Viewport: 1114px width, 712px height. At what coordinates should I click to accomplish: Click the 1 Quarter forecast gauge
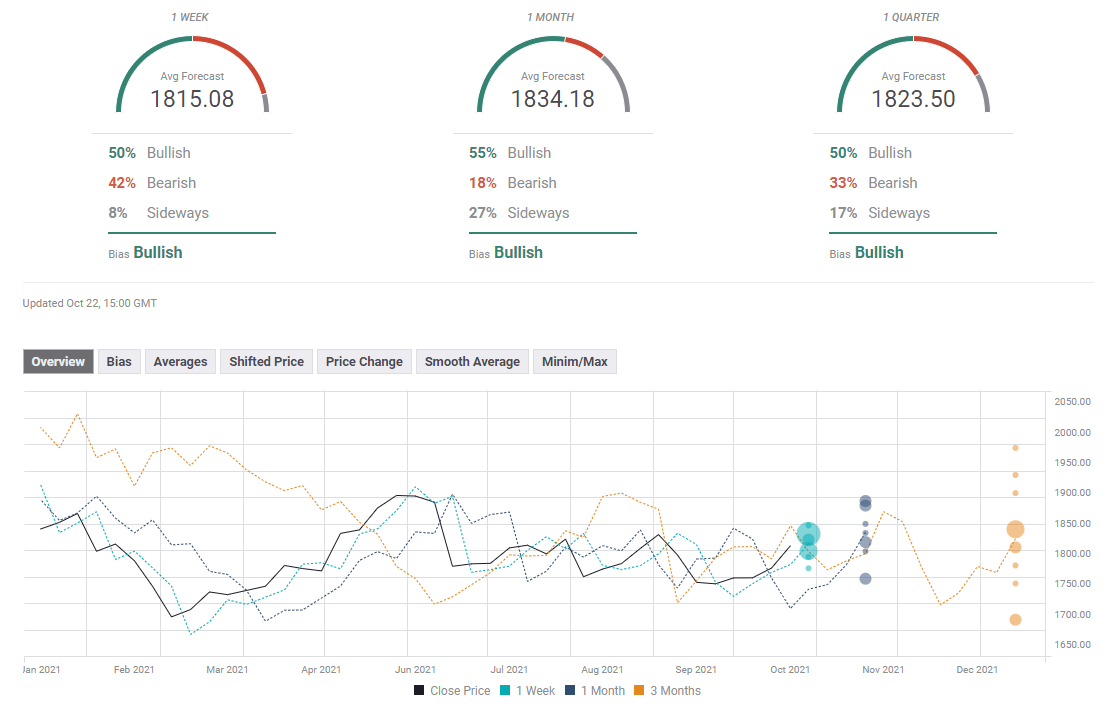[x=912, y=75]
